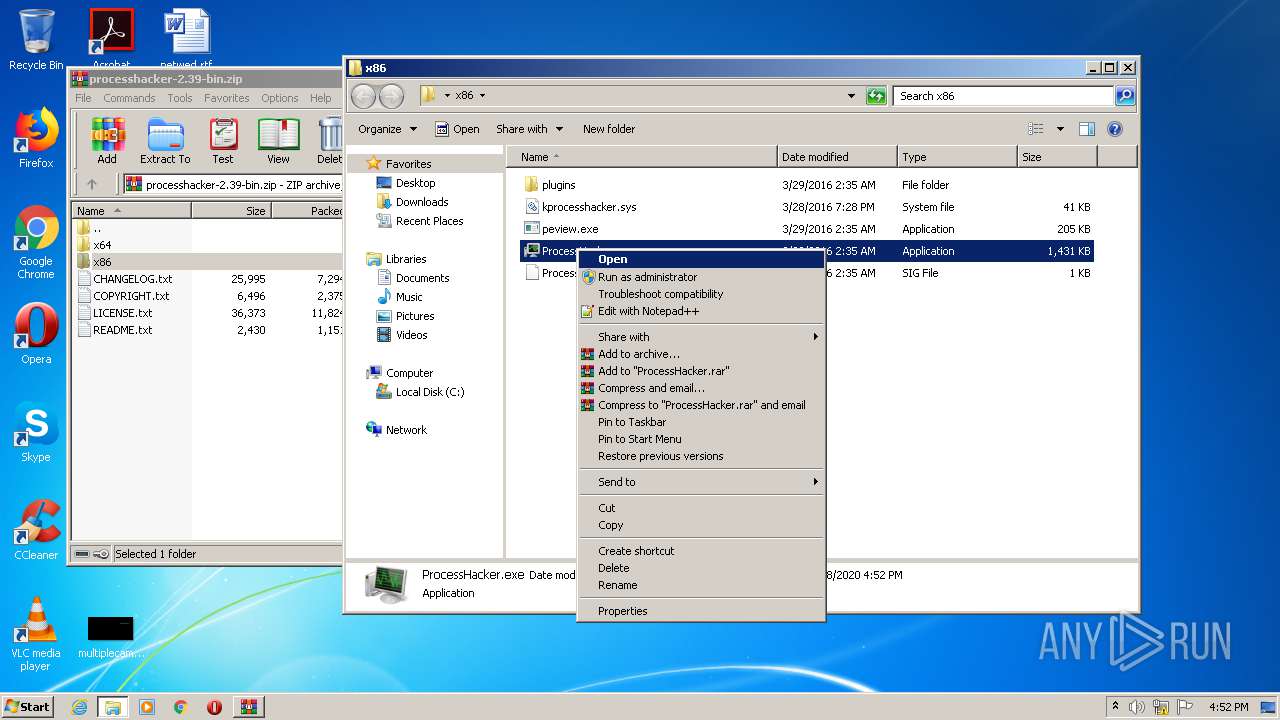Select the Google Chrome desktop shortcut

(x=36, y=243)
